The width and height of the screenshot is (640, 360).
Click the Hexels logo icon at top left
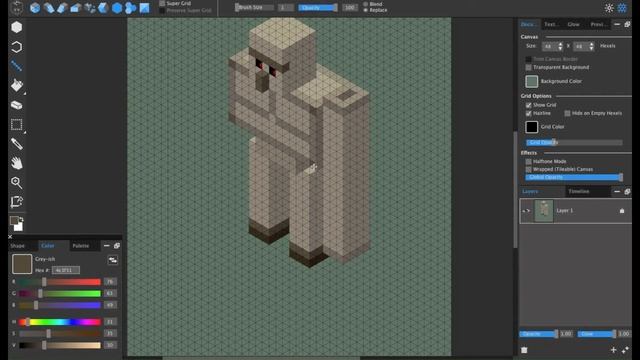[17, 8]
